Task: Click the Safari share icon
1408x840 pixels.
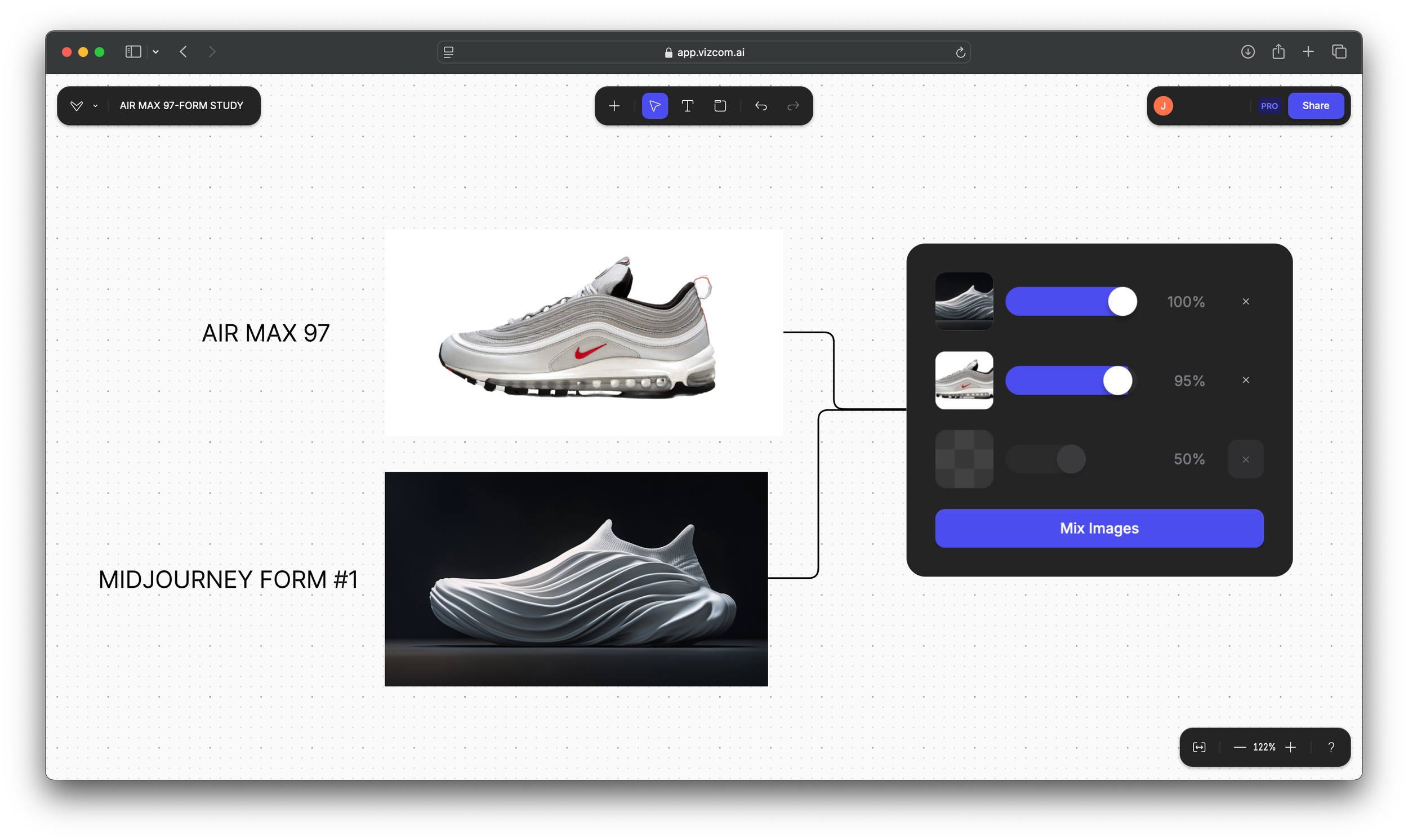Action: click(x=1278, y=51)
